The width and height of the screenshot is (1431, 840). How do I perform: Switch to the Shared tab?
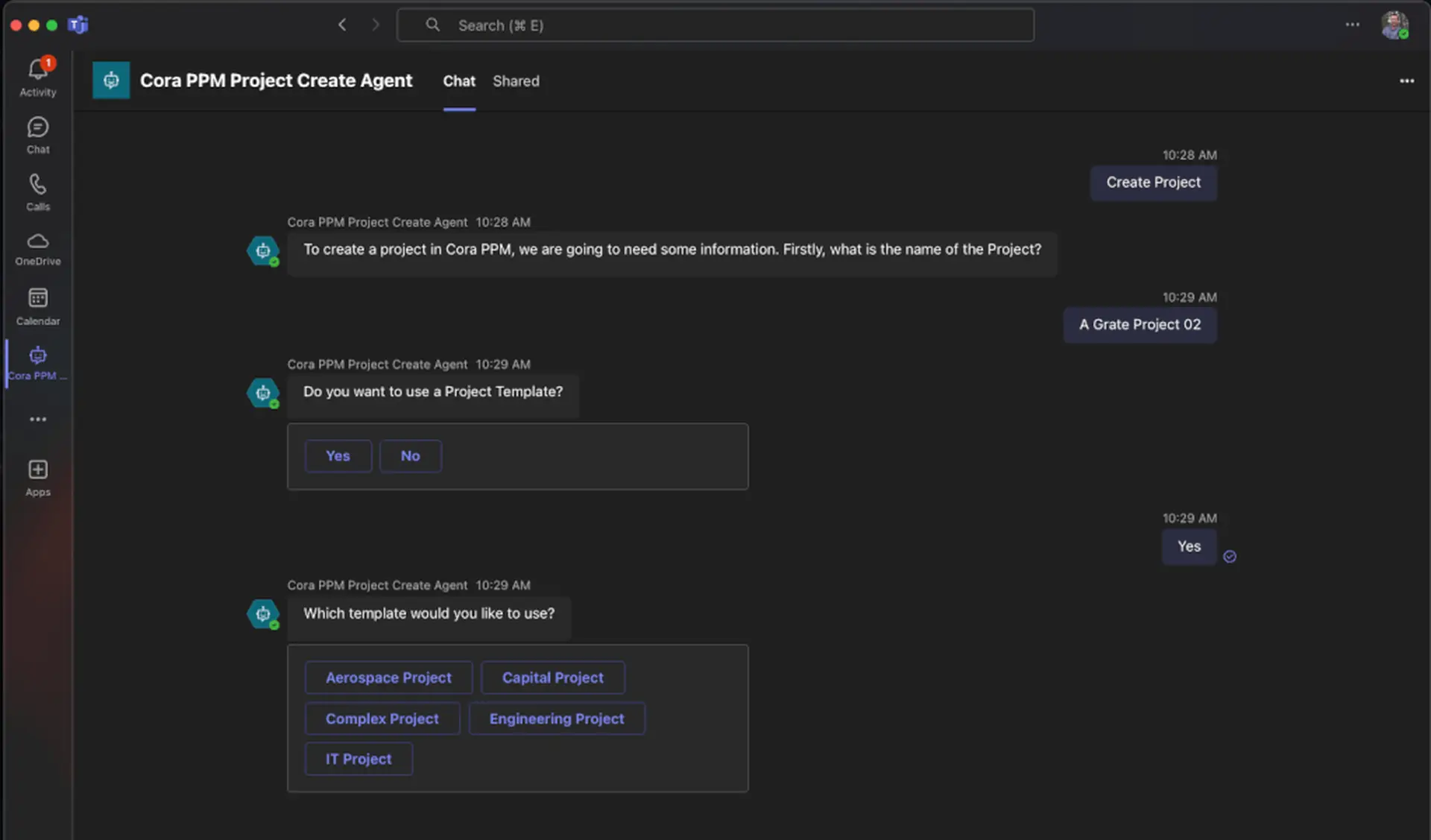pos(516,81)
